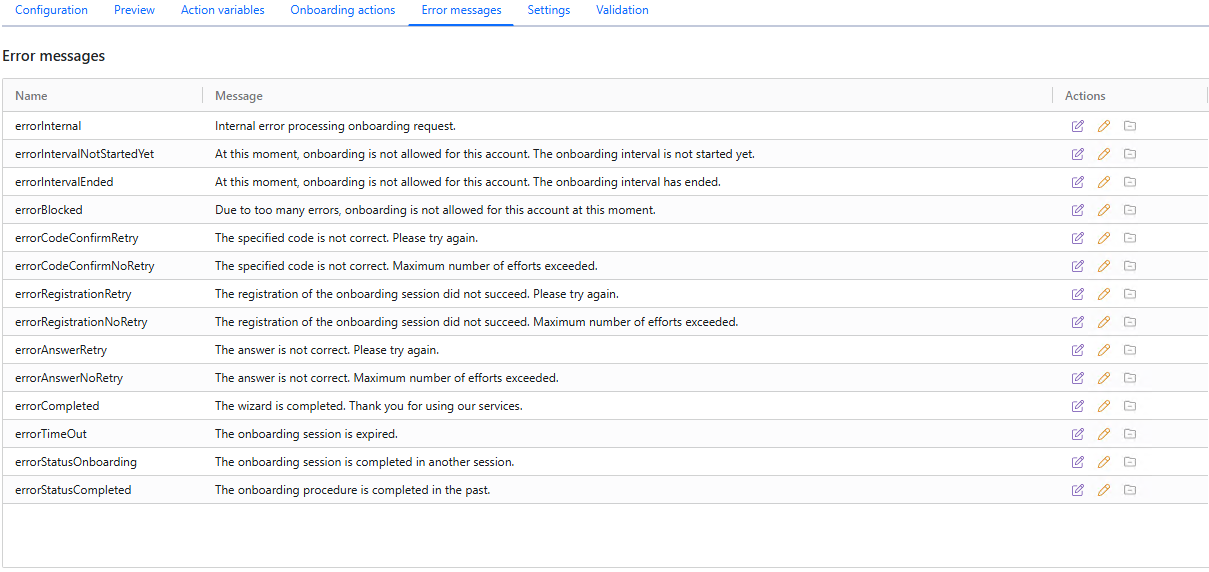Click the gray folder icon for errorRegistrationRetry
The width and height of the screenshot is (1209, 572).
(1130, 294)
